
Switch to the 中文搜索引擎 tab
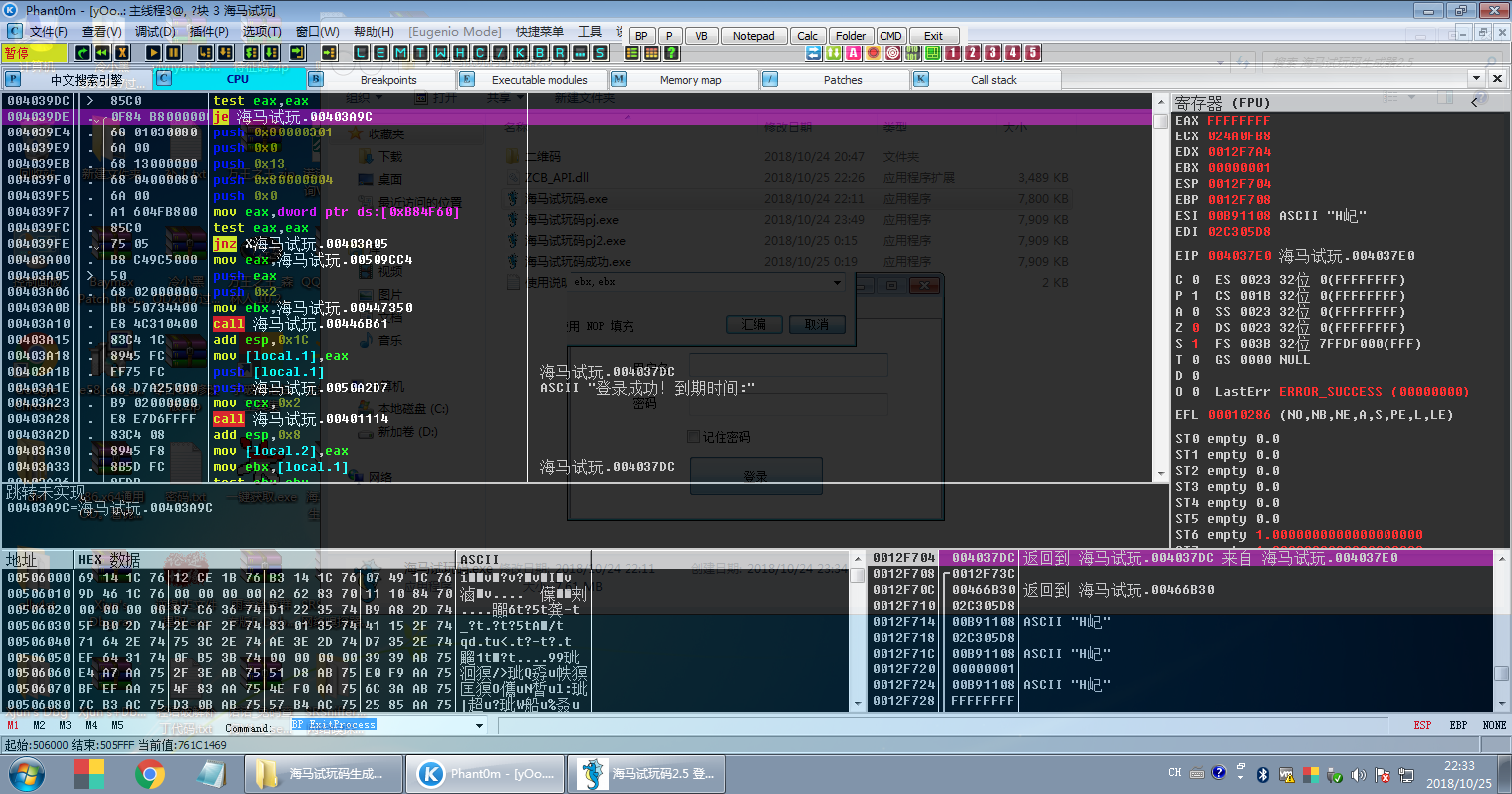pos(78,79)
